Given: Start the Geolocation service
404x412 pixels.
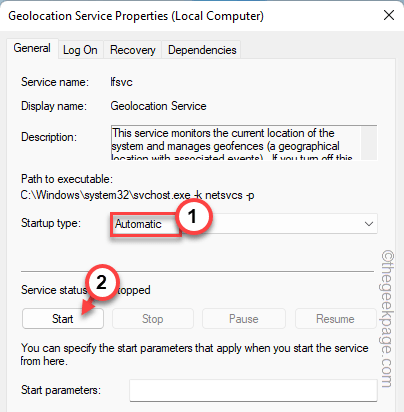Looking at the screenshot, I should 63,319.
